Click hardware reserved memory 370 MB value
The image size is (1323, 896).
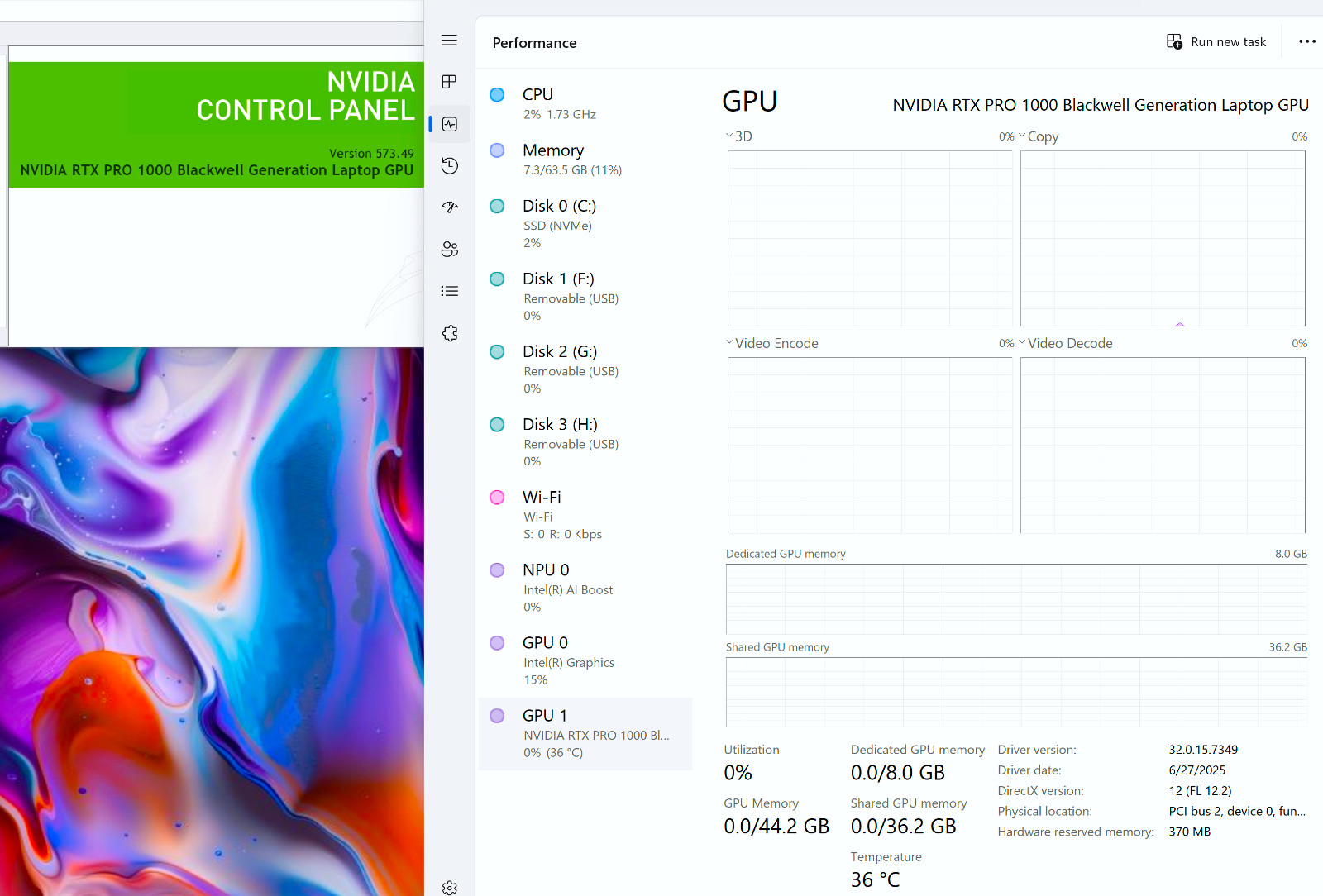pyautogui.click(x=1189, y=832)
